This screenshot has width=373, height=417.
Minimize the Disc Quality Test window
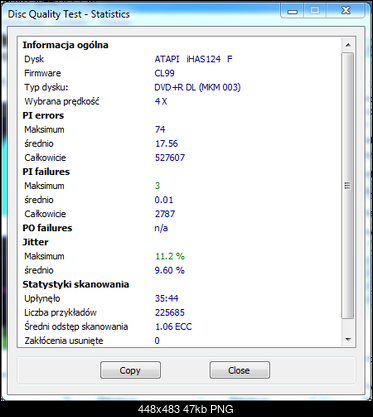coord(292,12)
